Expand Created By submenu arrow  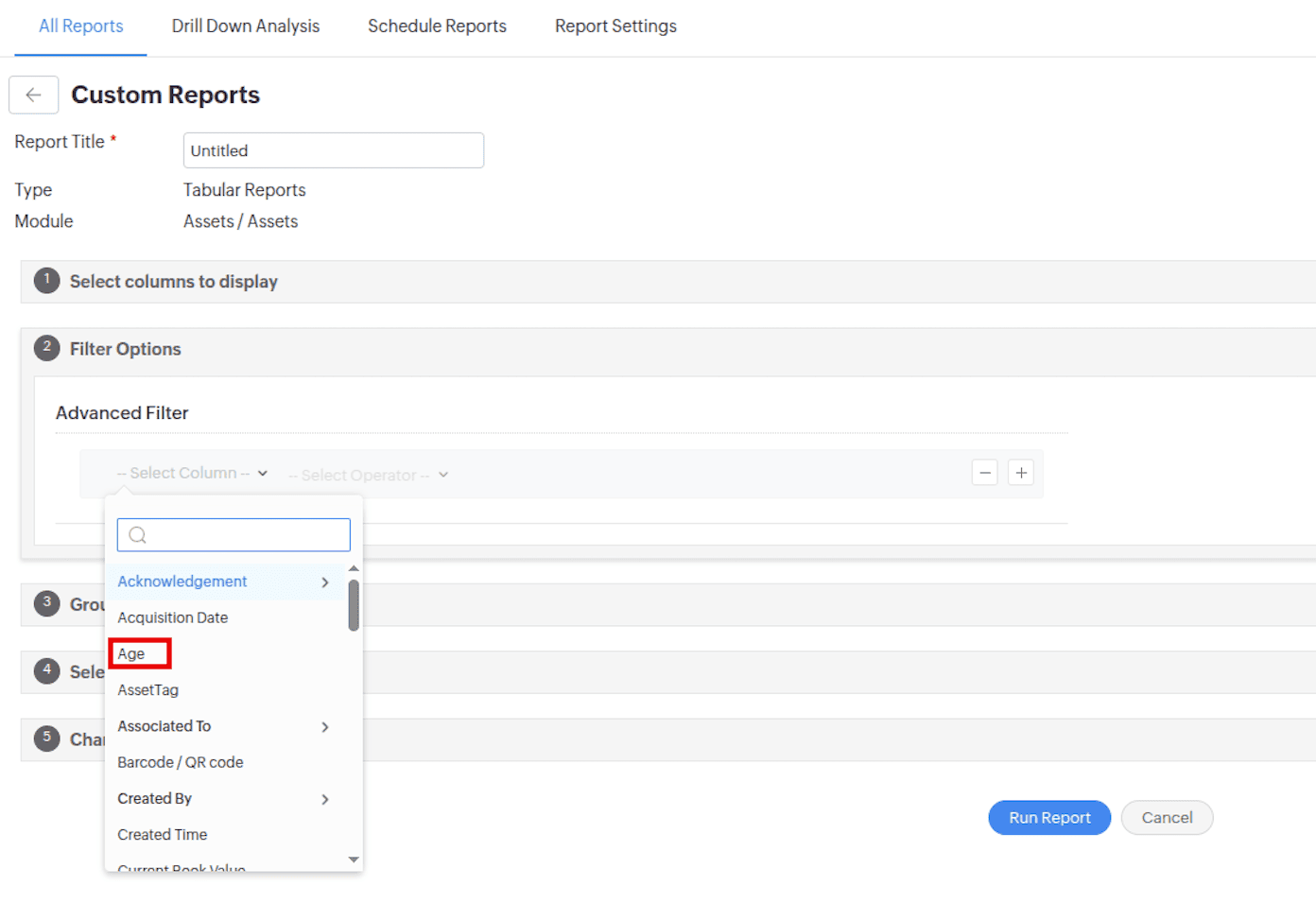325,800
